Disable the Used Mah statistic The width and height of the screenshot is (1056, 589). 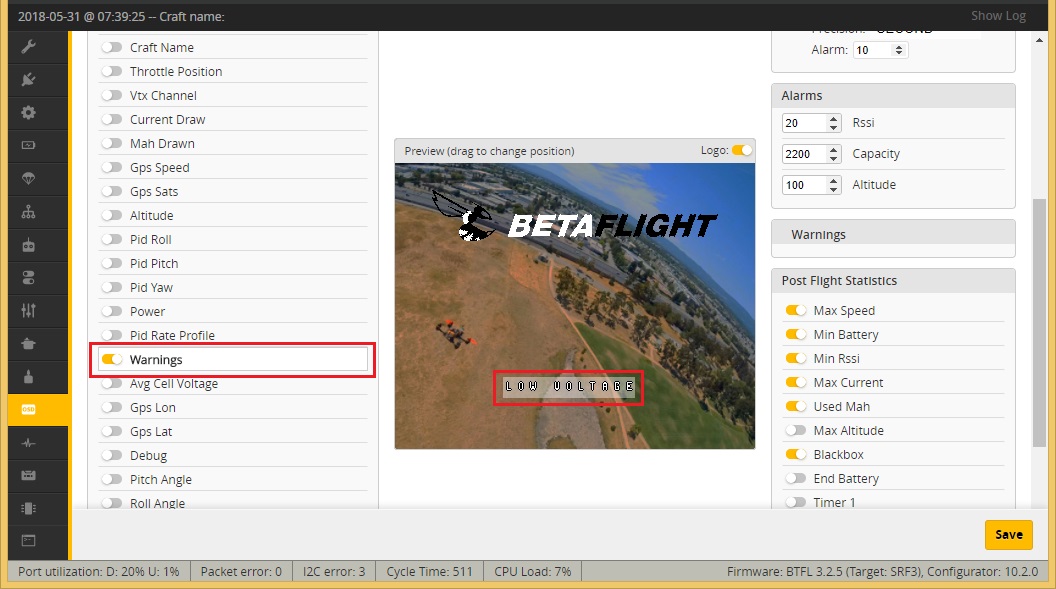(x=796, y=407)
